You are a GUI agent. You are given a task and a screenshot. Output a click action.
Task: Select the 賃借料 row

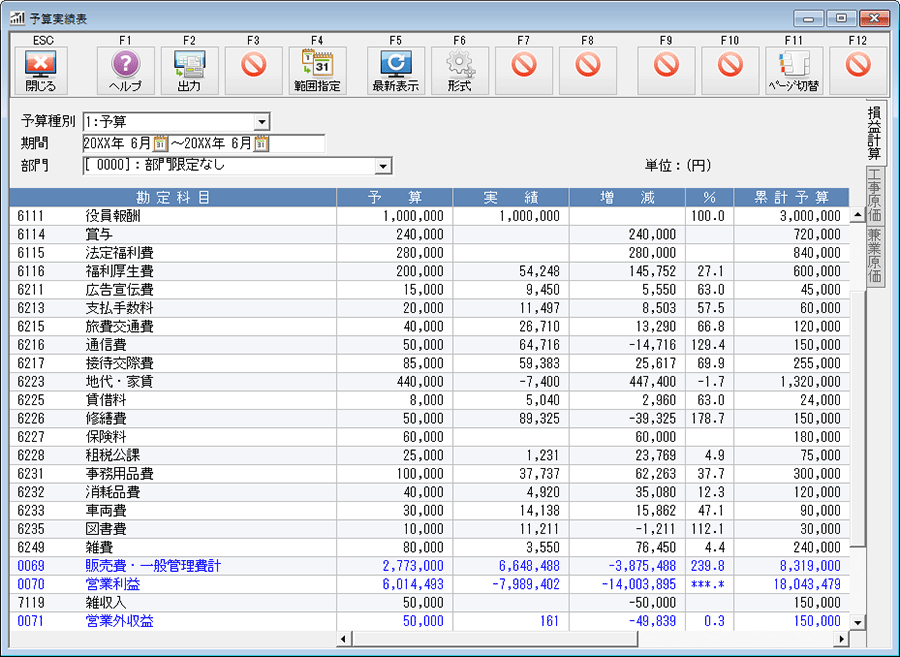click(x=429, y=400)
